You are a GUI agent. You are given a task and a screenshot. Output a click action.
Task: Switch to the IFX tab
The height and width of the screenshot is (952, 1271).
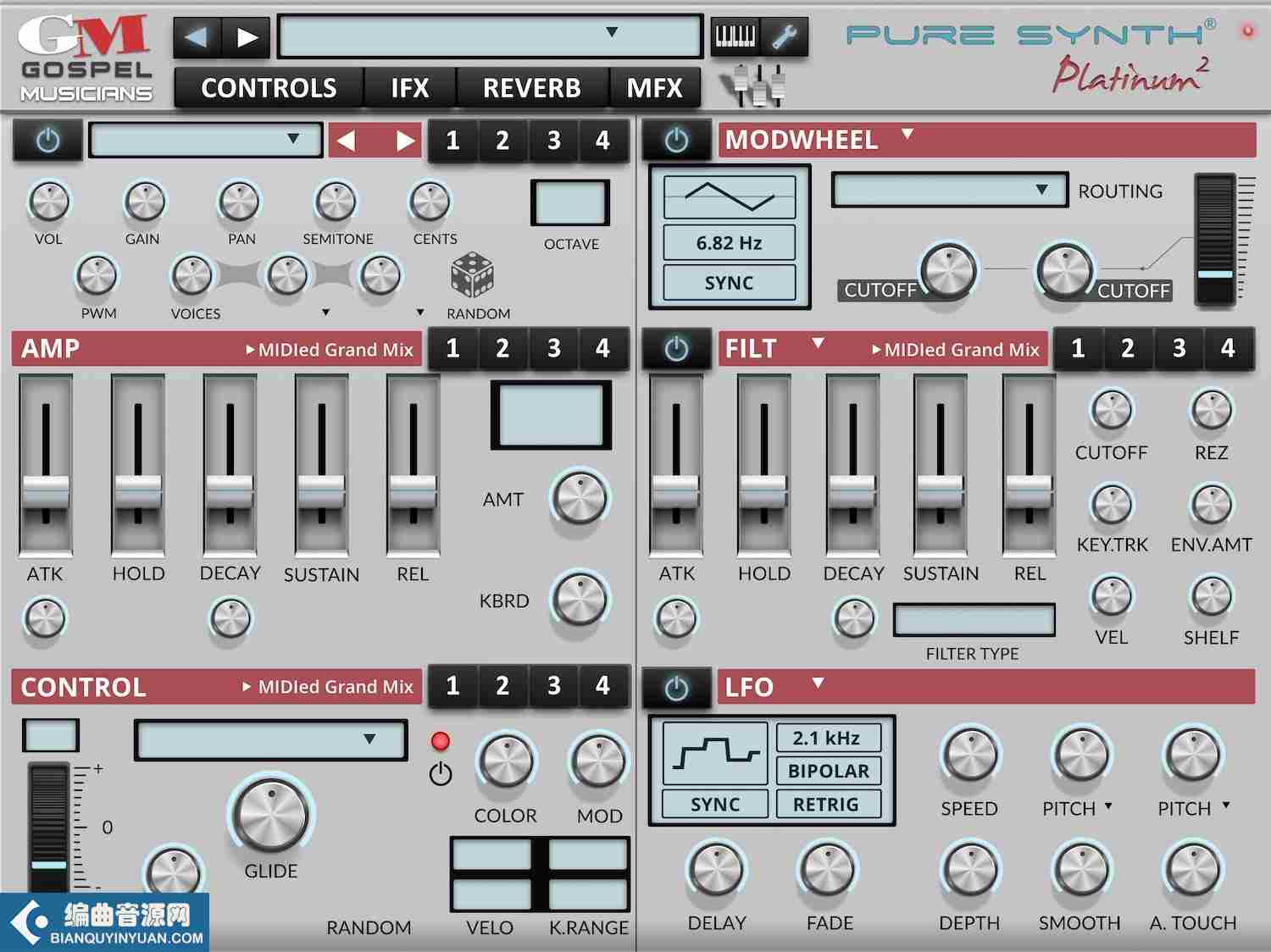(x=410, y=88)
